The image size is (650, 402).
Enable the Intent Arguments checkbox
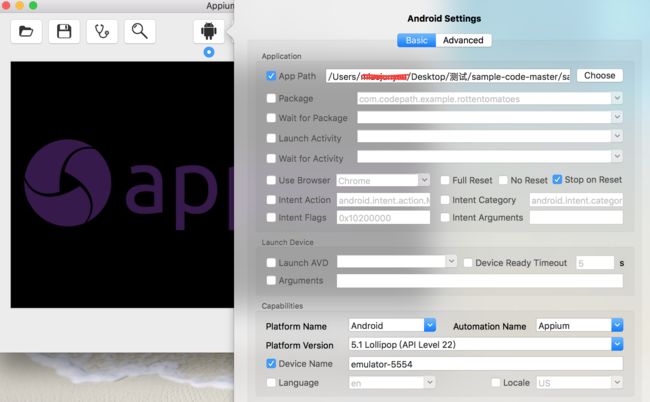[x=445, y=218]
